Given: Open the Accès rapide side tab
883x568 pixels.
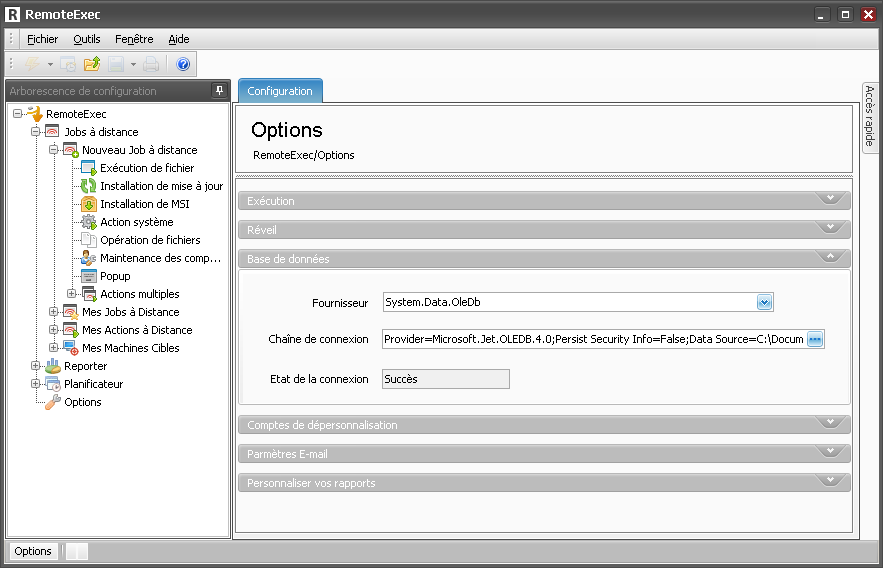Looking at the screenshot, I should pos(869,117).
